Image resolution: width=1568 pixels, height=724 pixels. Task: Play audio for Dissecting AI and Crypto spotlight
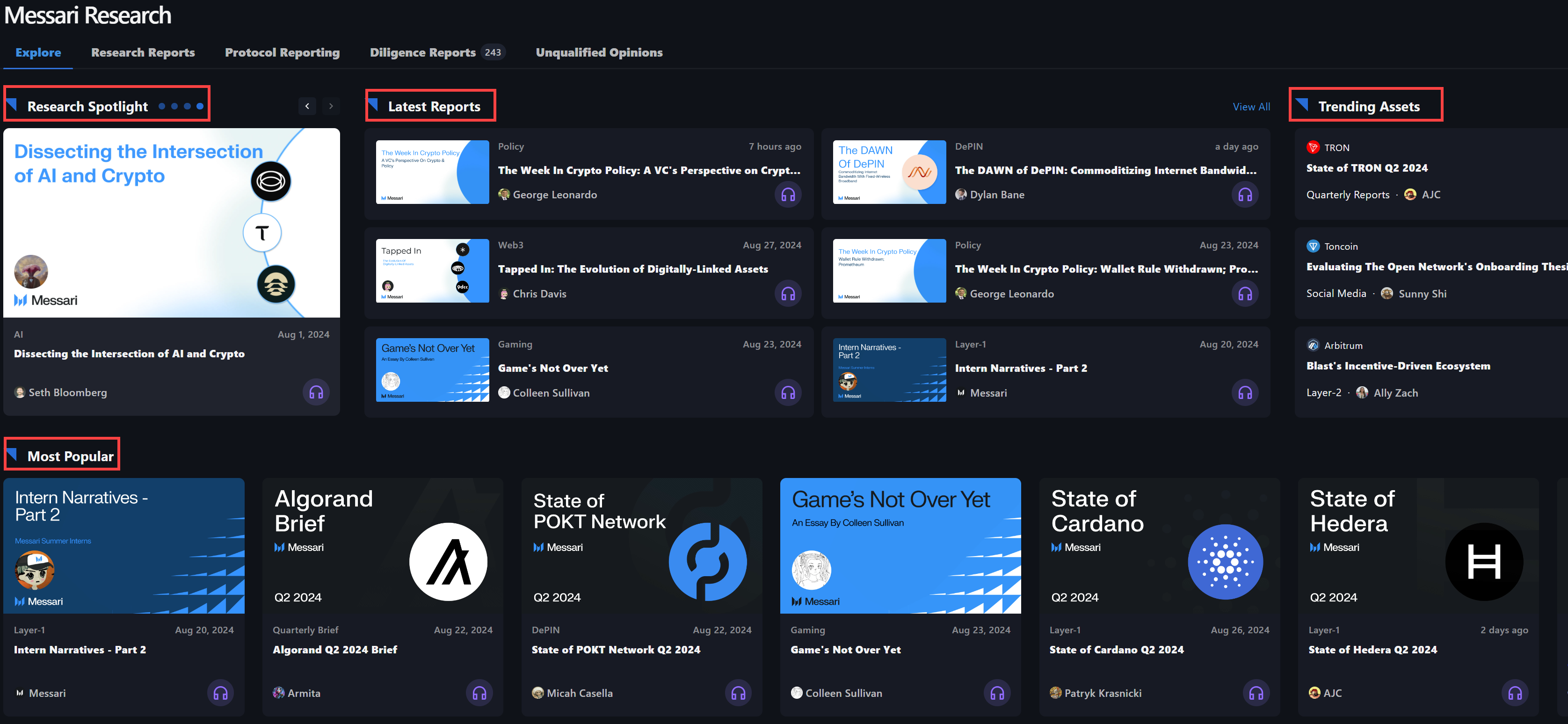[316, 392]
